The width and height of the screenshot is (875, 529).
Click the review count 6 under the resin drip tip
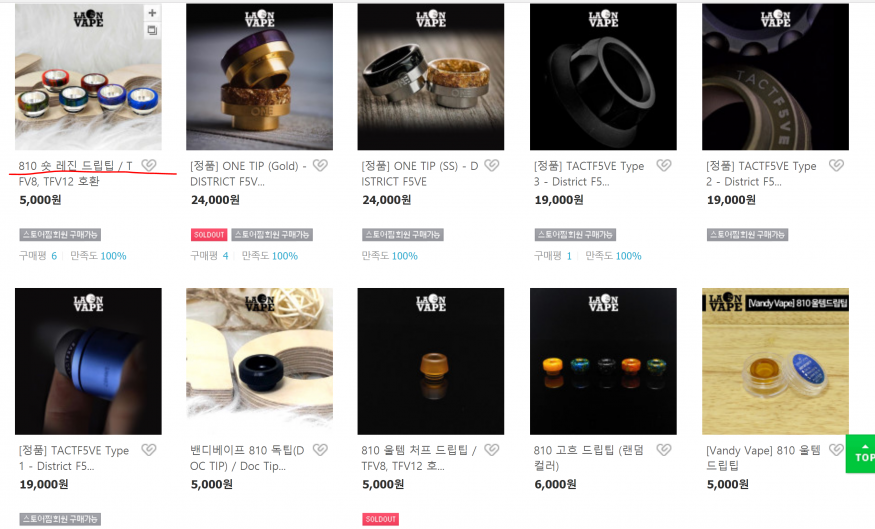[x=54, y=256]
